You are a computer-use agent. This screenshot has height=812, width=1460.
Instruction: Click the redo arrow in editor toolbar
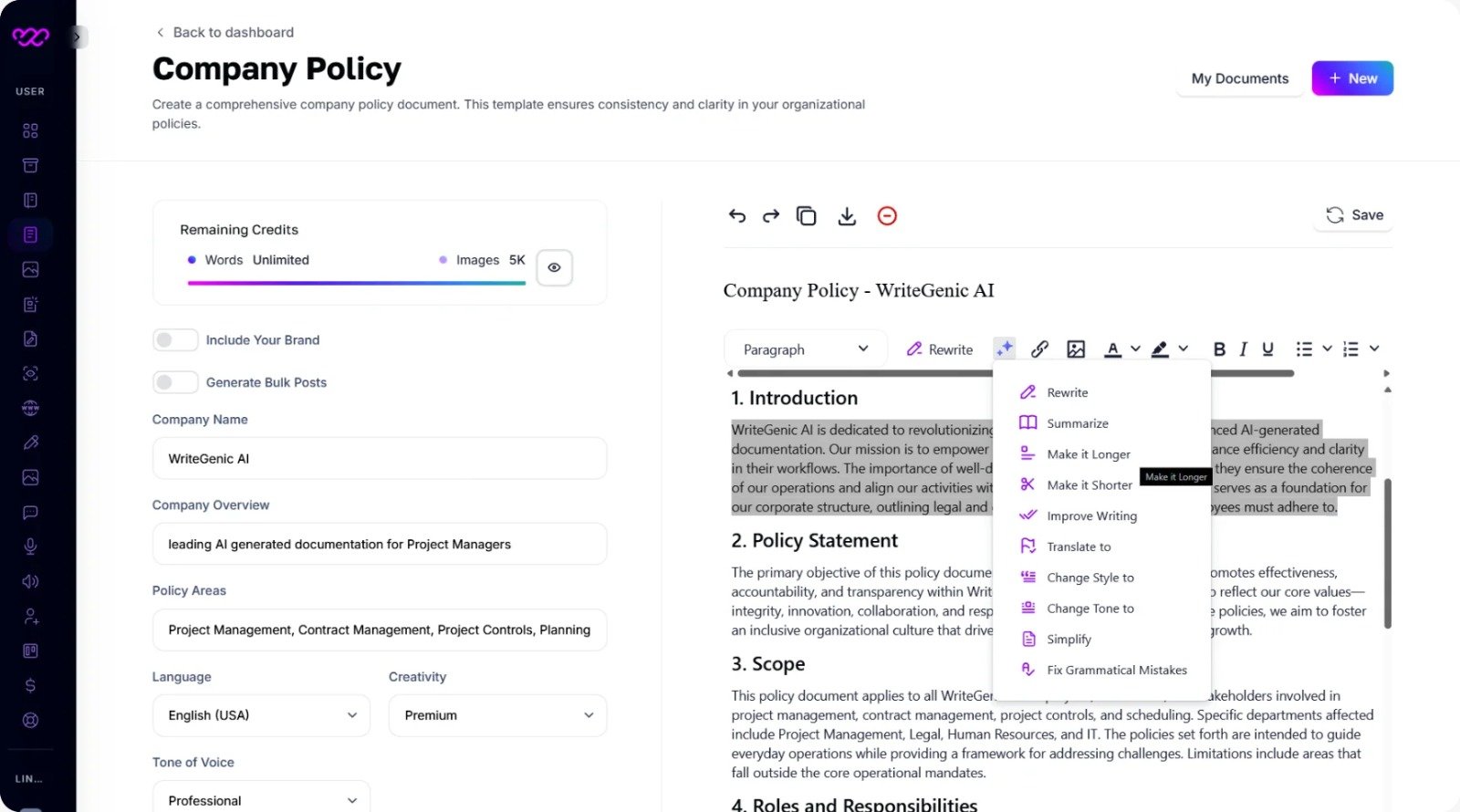[x=771, y=215]
